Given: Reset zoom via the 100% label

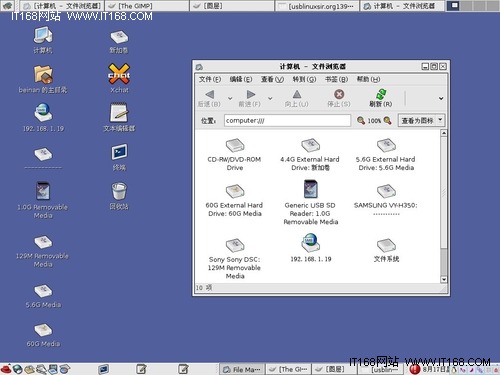Looking at the screenshot, I should coord(374,121).
